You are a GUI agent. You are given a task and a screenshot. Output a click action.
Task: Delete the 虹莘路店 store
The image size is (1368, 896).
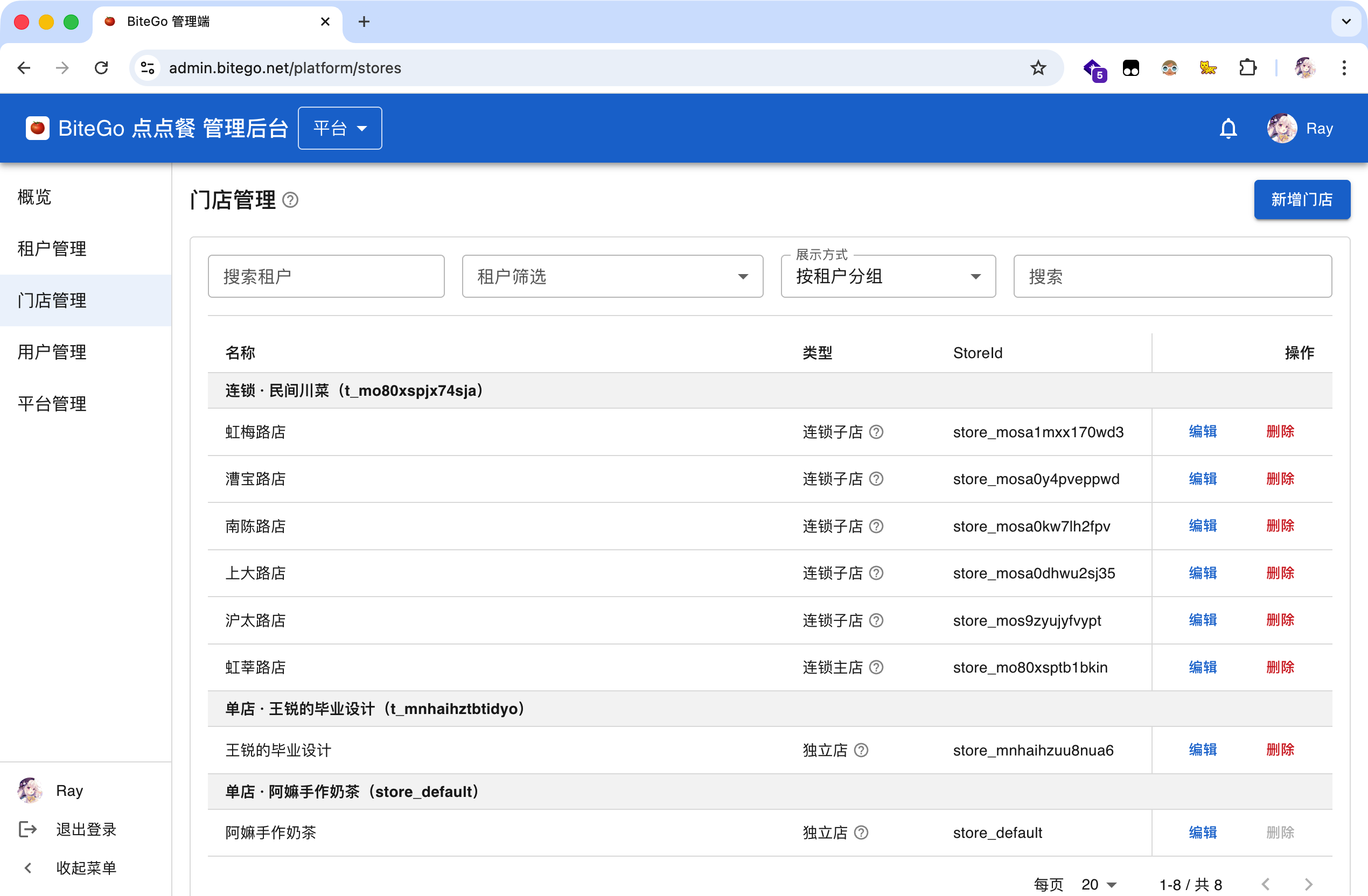tap(1280, 667)
